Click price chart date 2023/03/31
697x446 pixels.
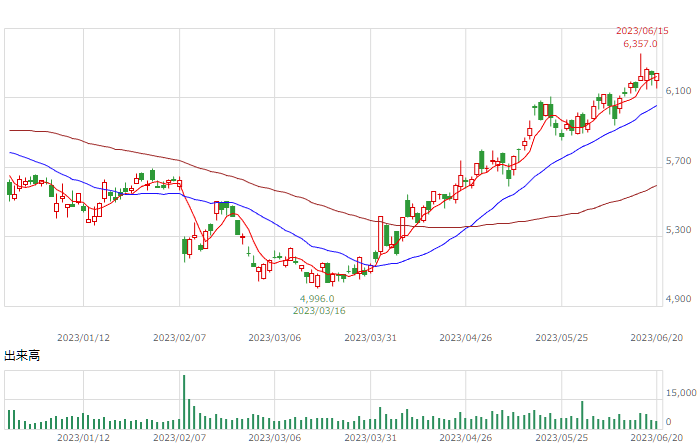click(x=370, y=338)
